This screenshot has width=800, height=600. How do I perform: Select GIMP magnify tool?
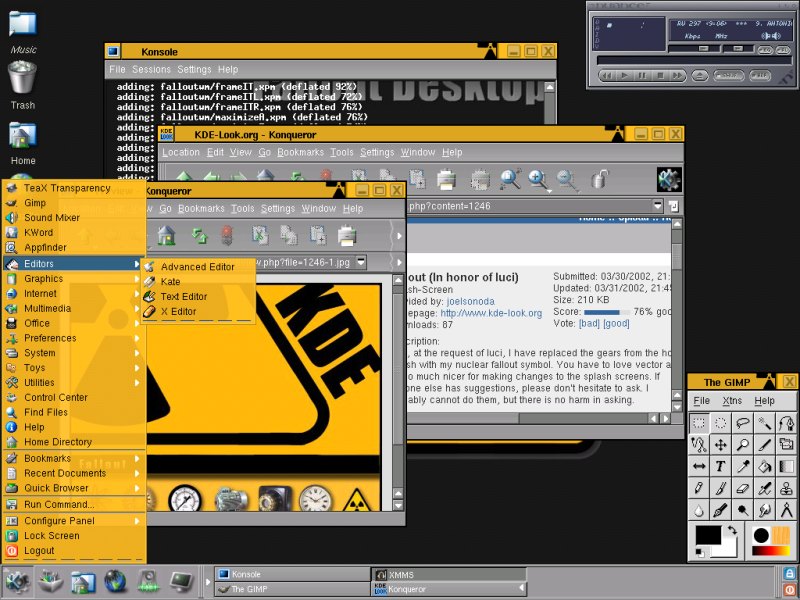coord(742,445)
